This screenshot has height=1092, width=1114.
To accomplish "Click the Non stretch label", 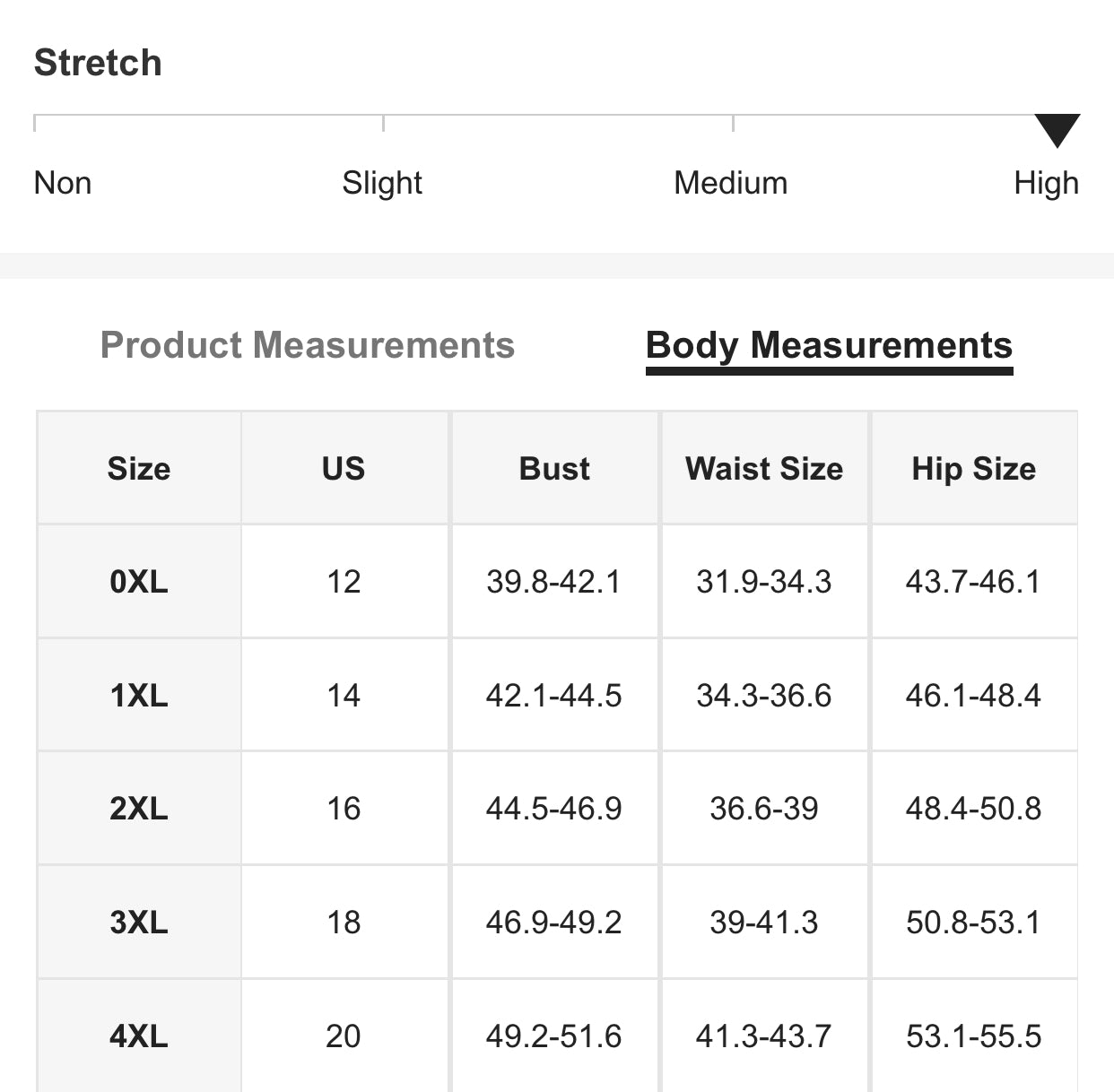I will (x=63, y=183).
